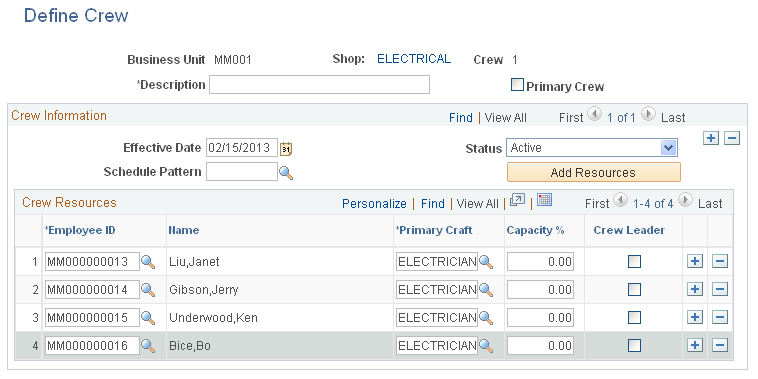Look up Employee ID MM000000014
Viewport: 758px width, 379px height.
click(x=148, y=290)
